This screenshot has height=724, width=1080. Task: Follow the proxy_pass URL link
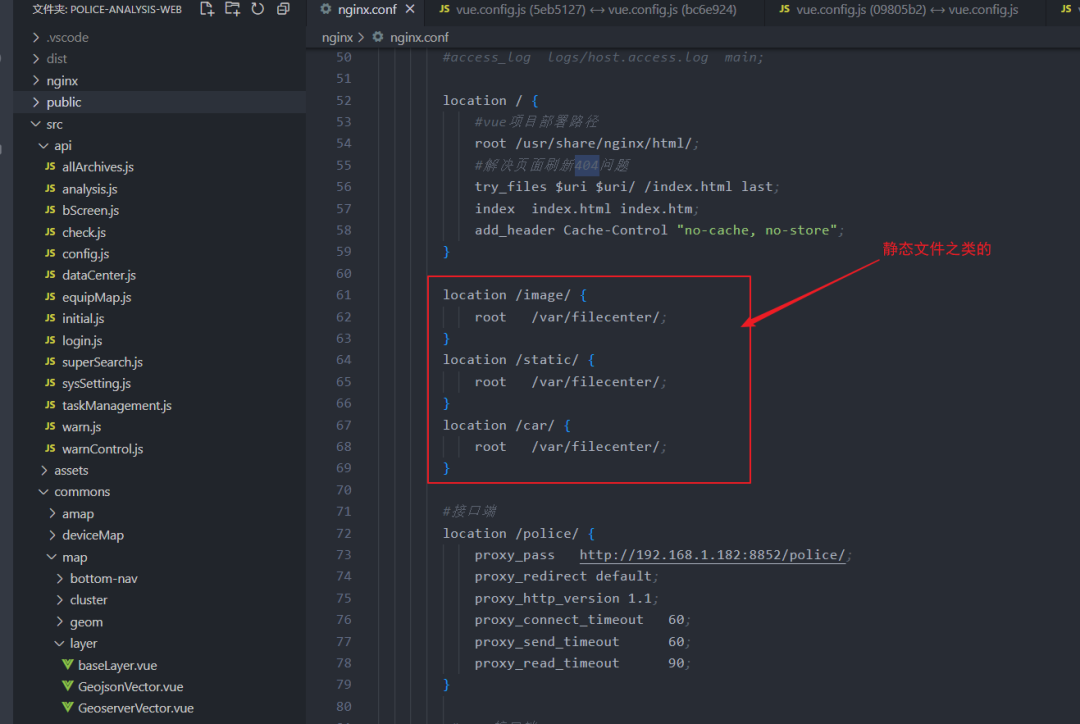point(713,555)
